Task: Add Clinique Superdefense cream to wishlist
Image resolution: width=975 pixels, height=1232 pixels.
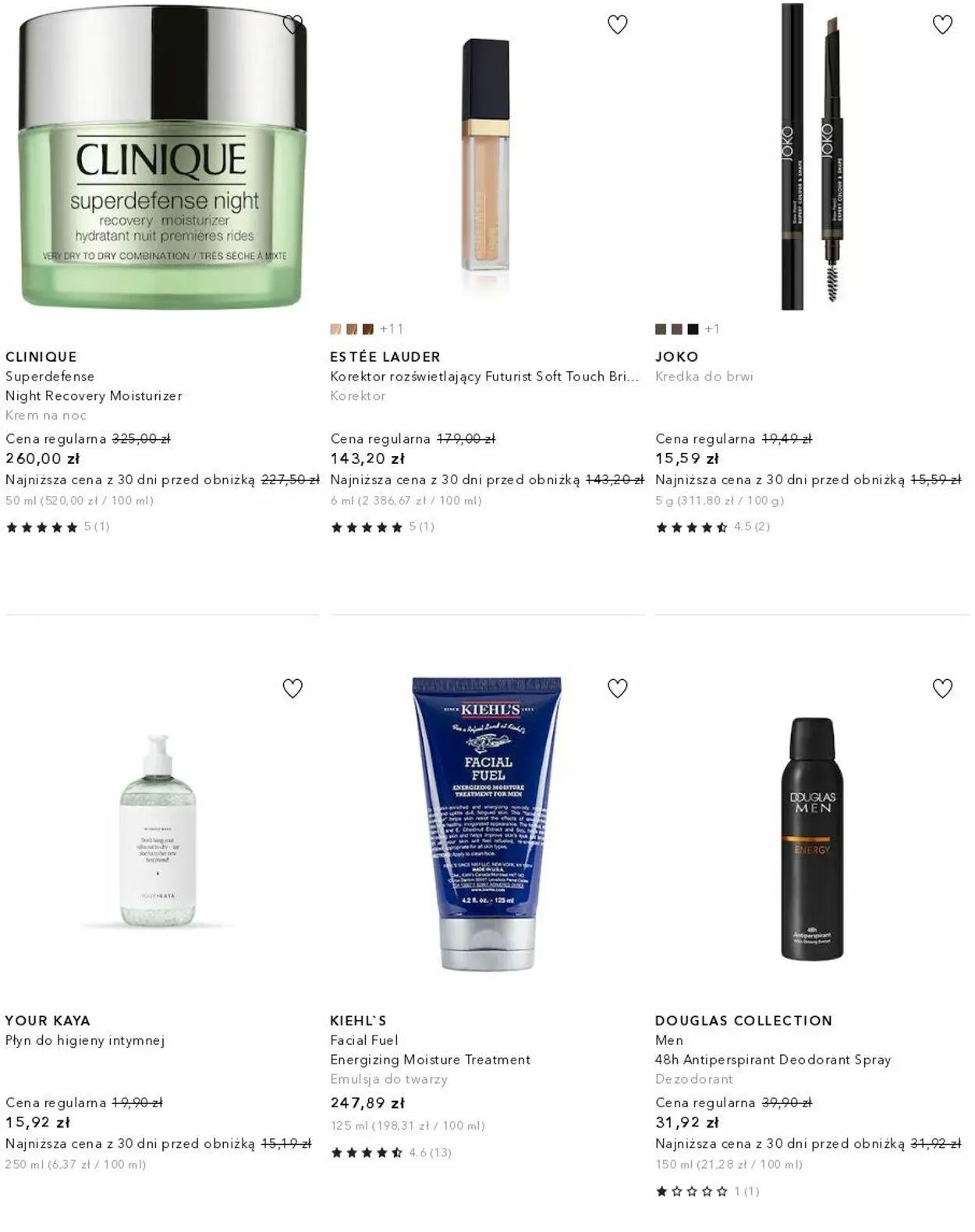Action: pyautogui.click(x=292, y=24)
